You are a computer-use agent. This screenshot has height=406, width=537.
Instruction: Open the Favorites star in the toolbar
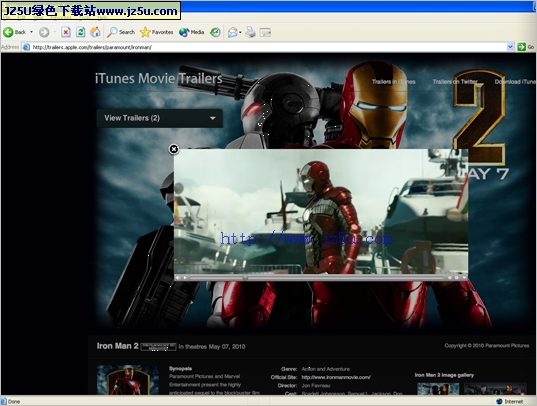[157, 32]
